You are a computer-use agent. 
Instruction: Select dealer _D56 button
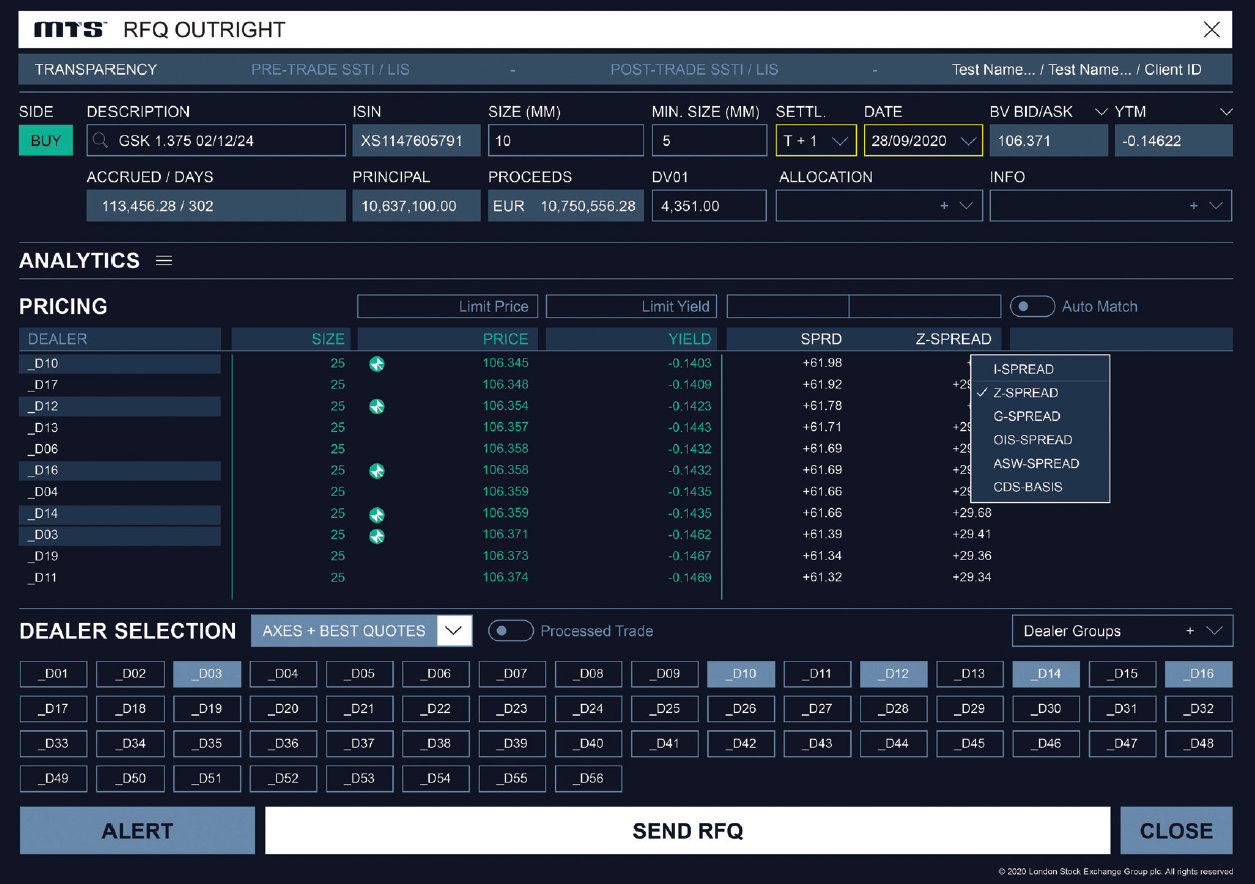[589, 779]
